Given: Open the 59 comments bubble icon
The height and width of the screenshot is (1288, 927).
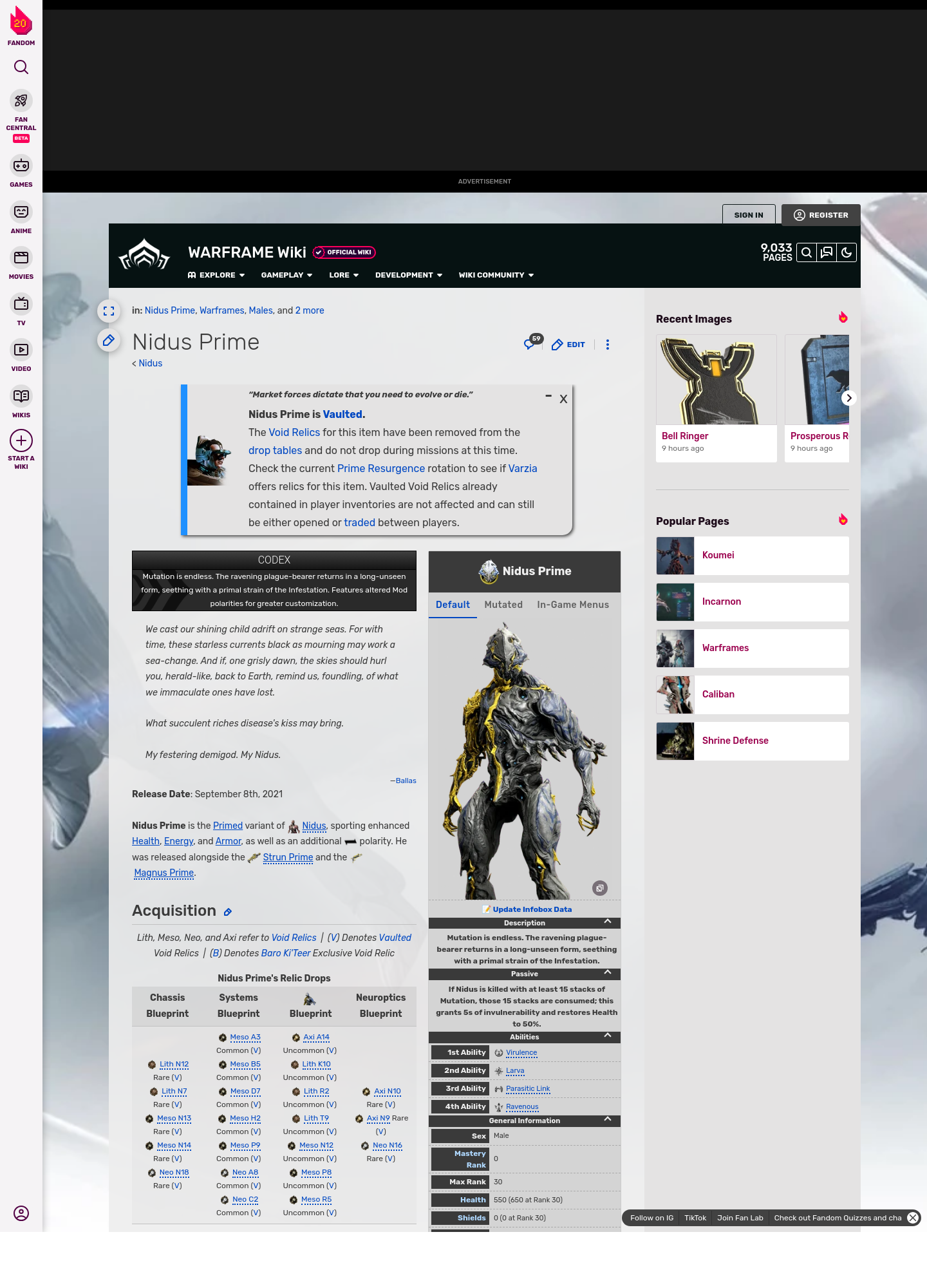Looking at the screenshot, I should [x=530, y=343].
